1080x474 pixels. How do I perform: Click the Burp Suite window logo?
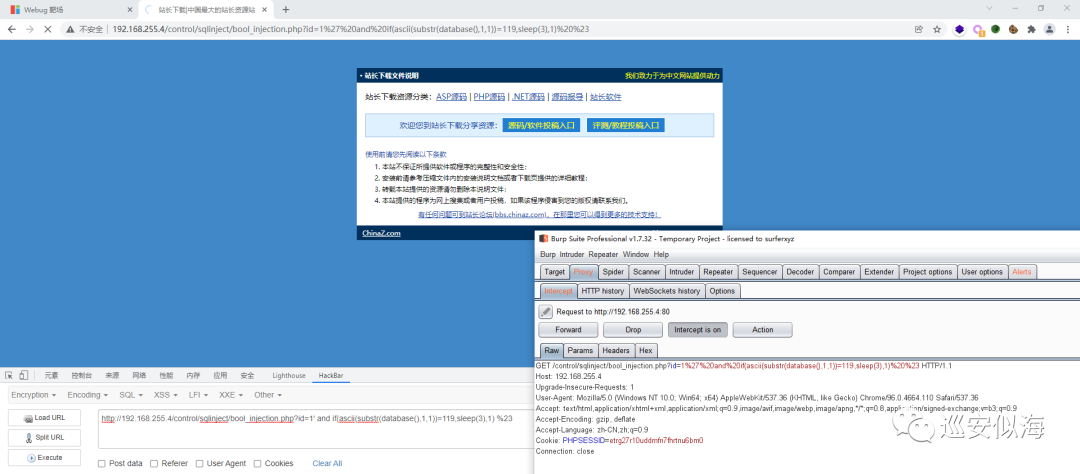(543, 238)
